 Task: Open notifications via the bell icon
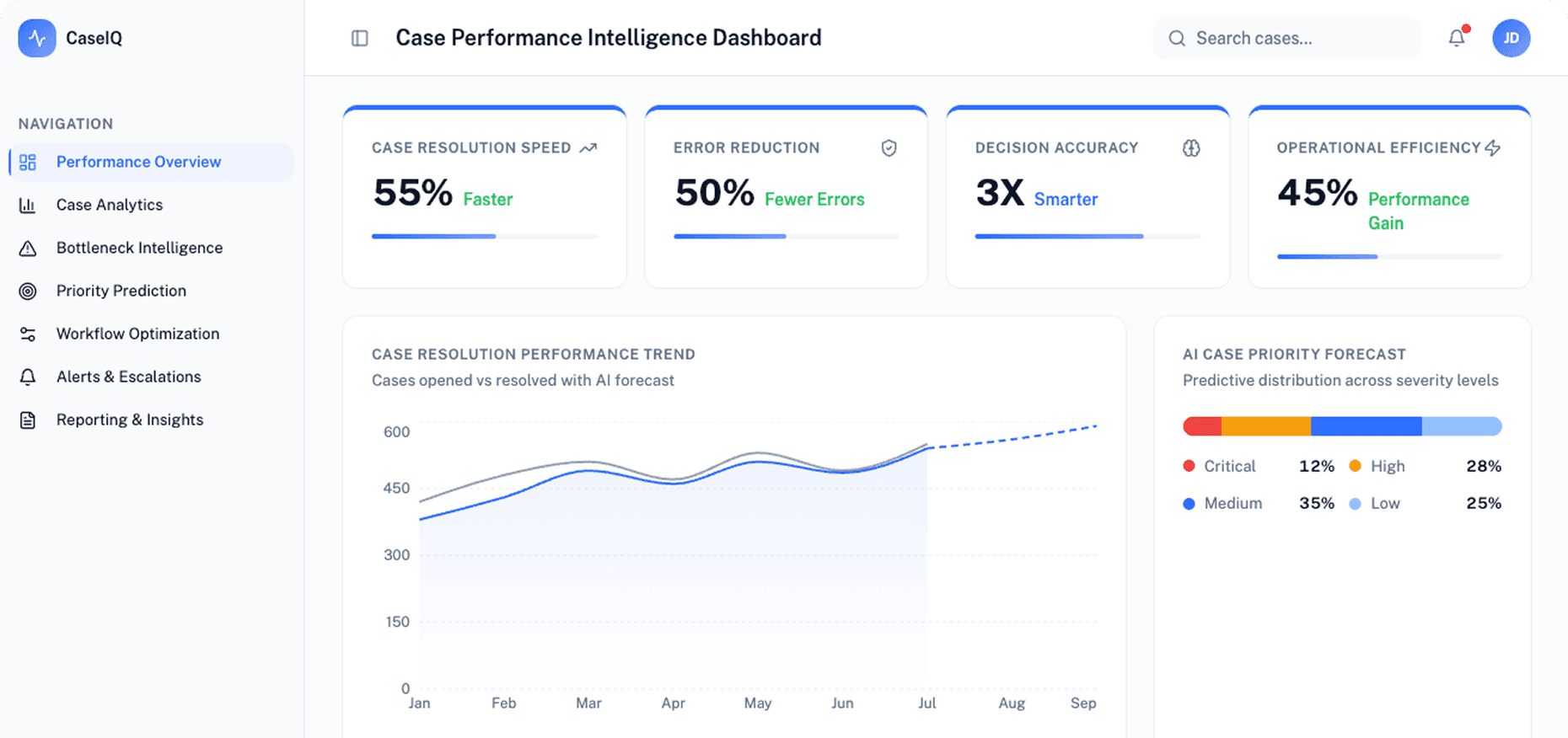coord(1457,38)
